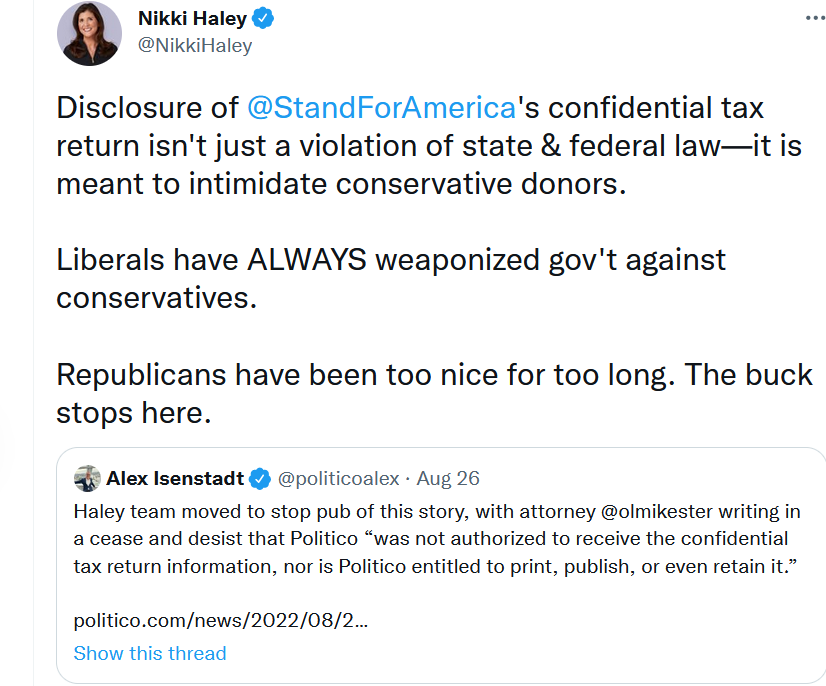Viewport: 826px width, 686px height.
Task: Open the politico.com news link
Action: click(x=221, y=620)
